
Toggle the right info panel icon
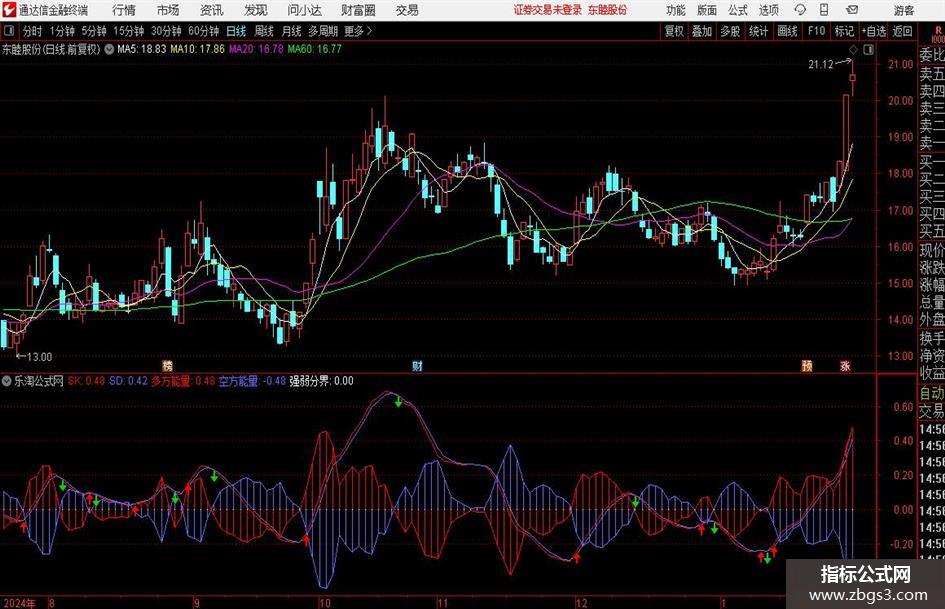[x=868, y=49]
